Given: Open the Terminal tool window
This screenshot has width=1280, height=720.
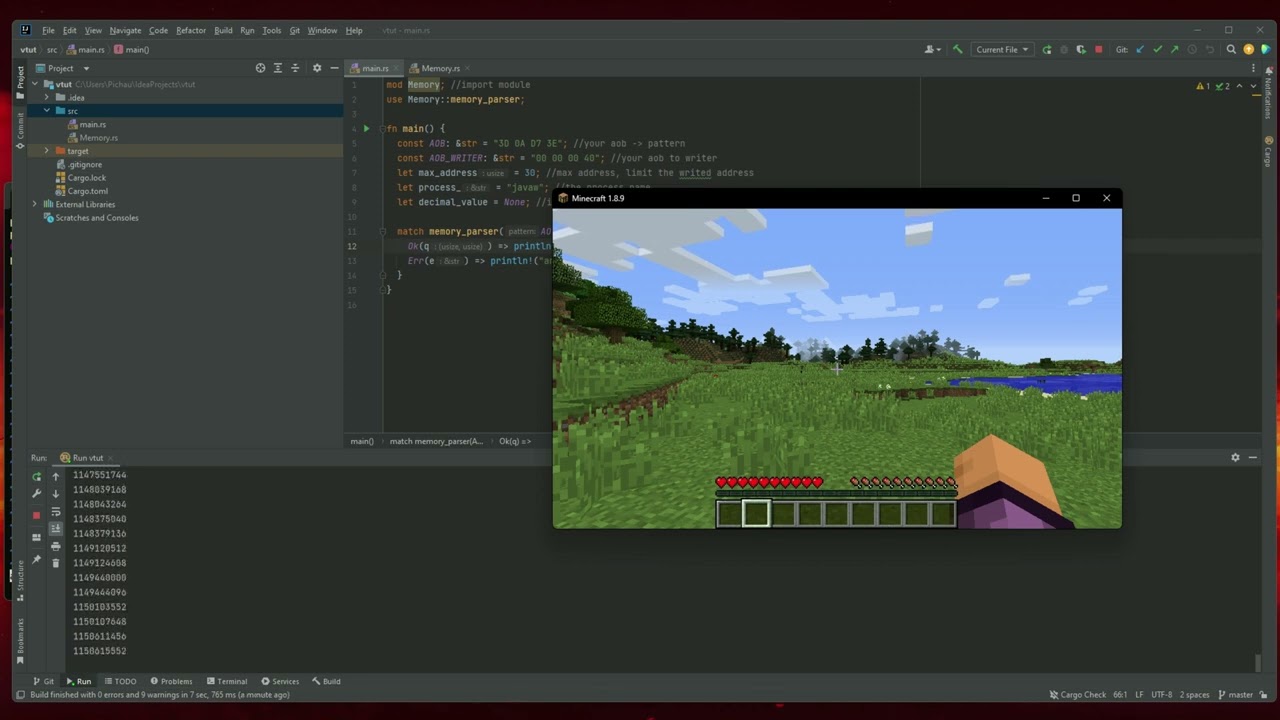Looking at the screenshot, I should pyautogui.click(x=226, y=681).
